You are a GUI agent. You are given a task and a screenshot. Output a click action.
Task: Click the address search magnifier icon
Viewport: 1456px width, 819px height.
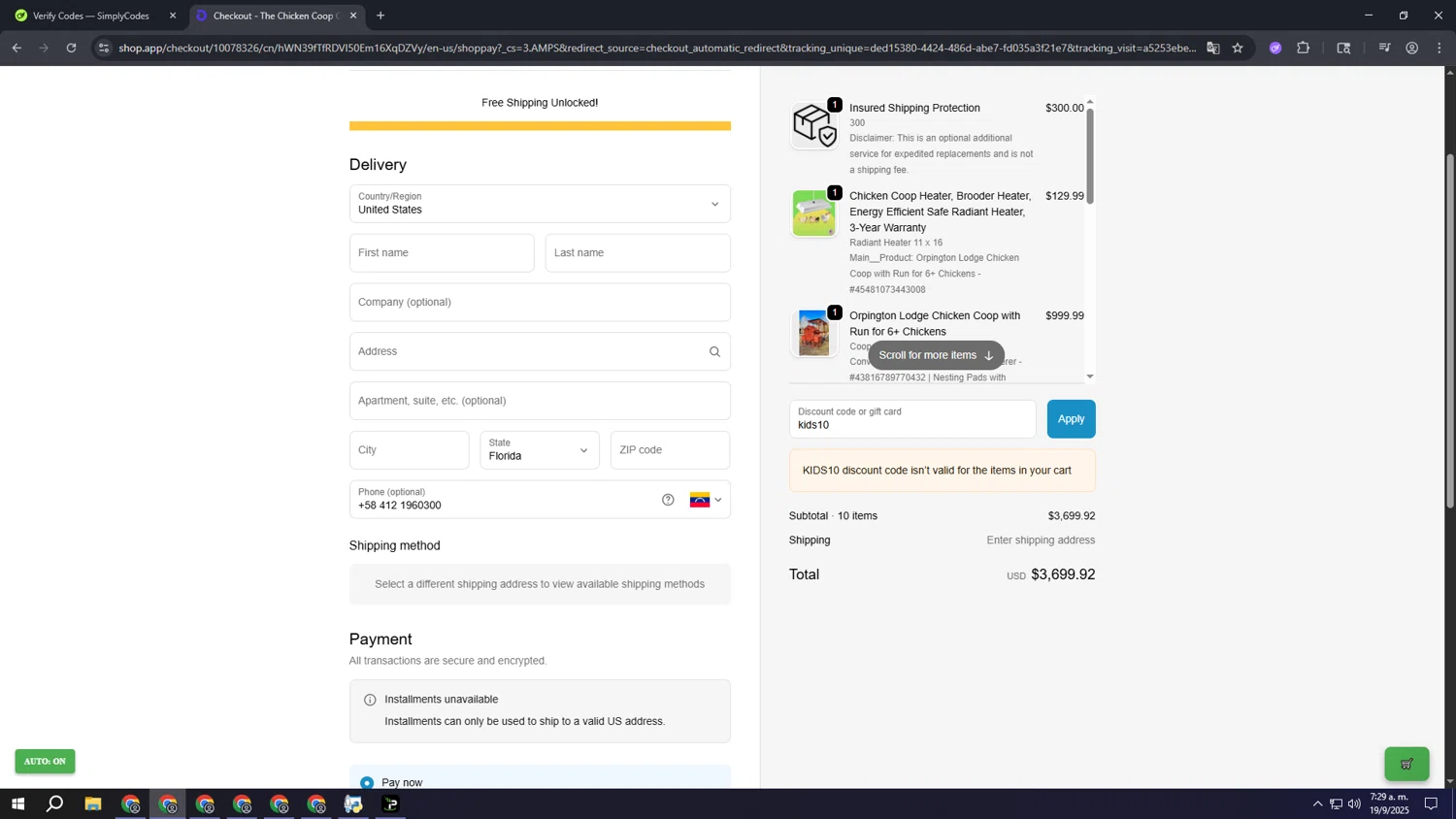[714, 352]
